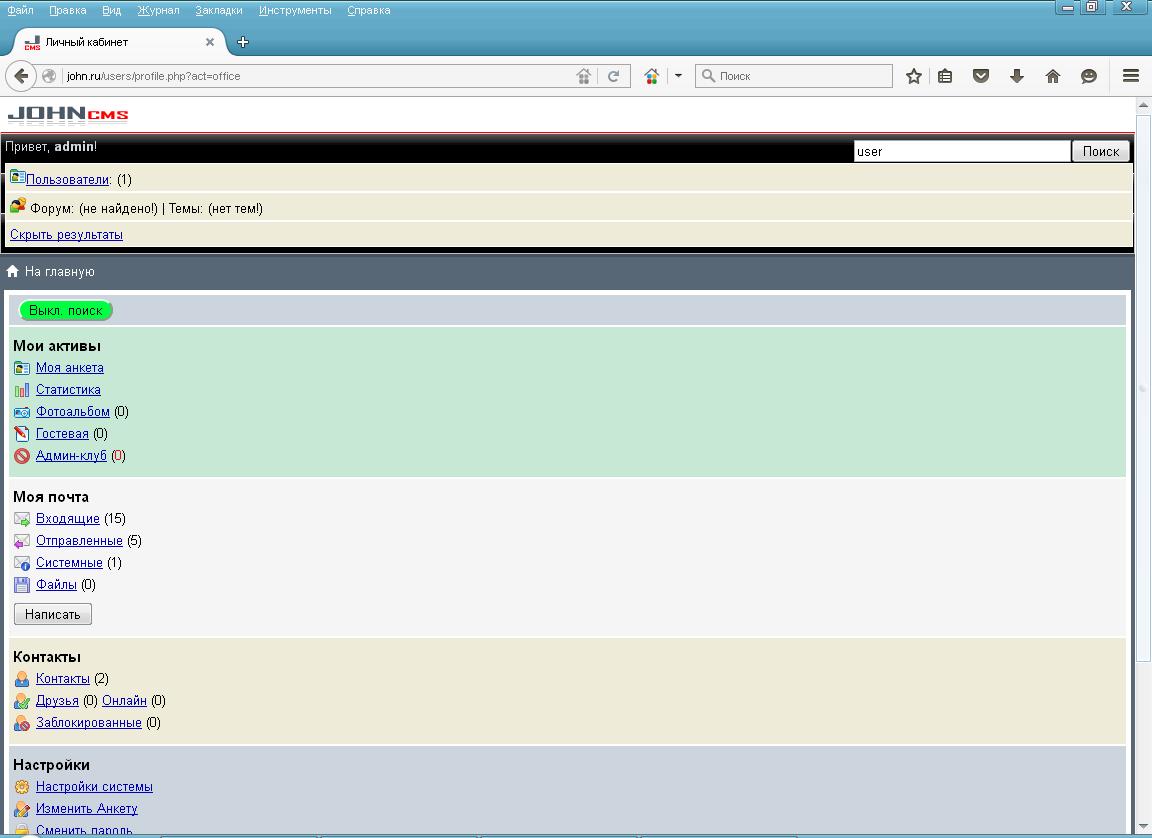Show bookmarks list icon
This screenshot has width=1152, height=838.
coord(945,76)
